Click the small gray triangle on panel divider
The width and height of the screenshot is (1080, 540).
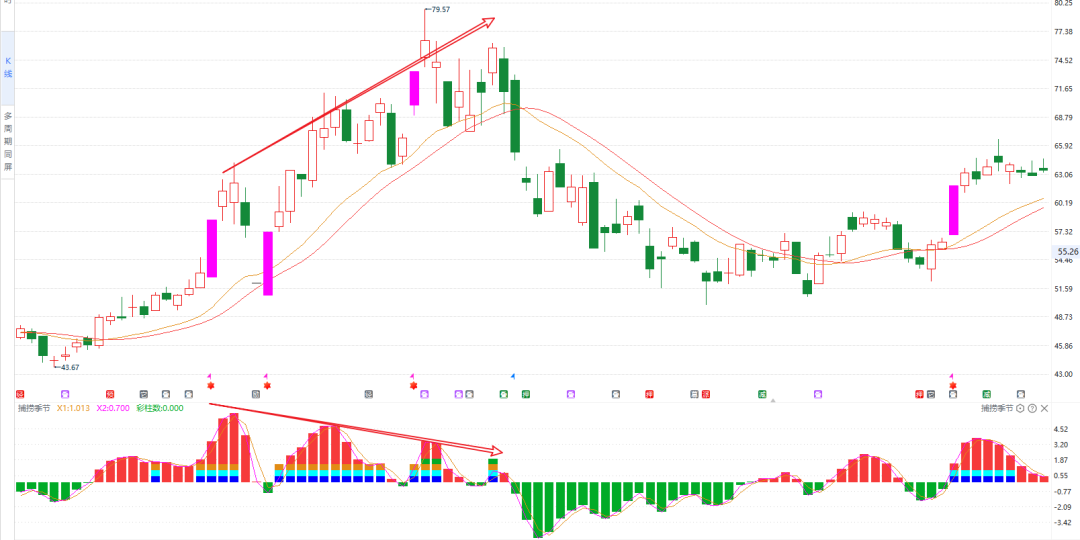coord(773,400)
